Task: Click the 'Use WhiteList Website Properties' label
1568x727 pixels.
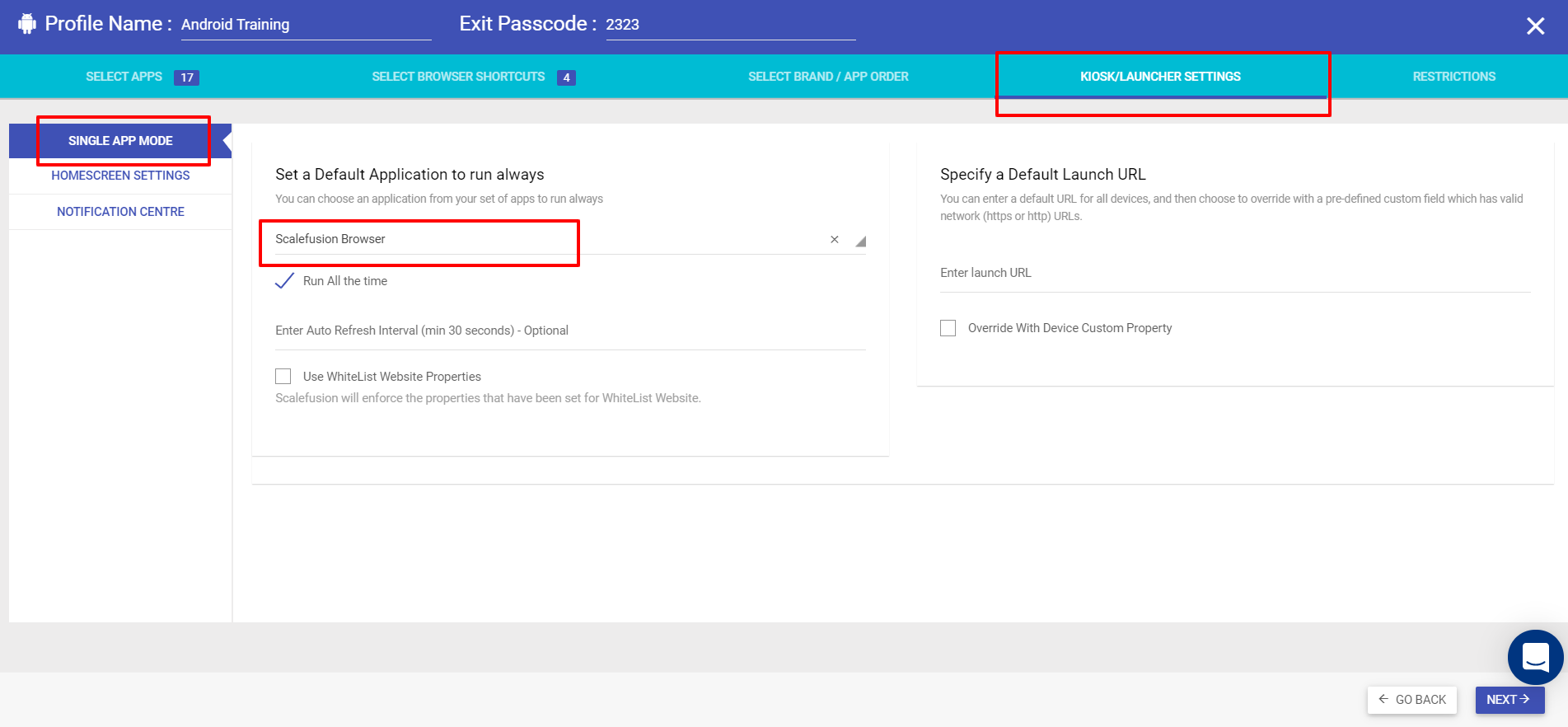Action: click(392, 377)
